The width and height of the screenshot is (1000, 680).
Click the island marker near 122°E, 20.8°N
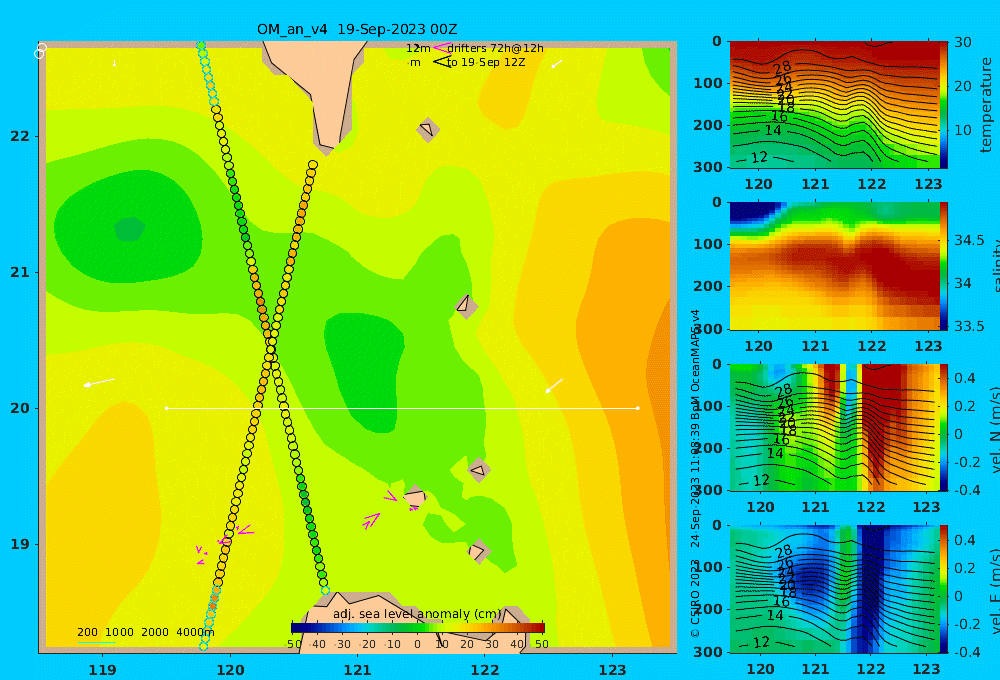coord(466,306)
